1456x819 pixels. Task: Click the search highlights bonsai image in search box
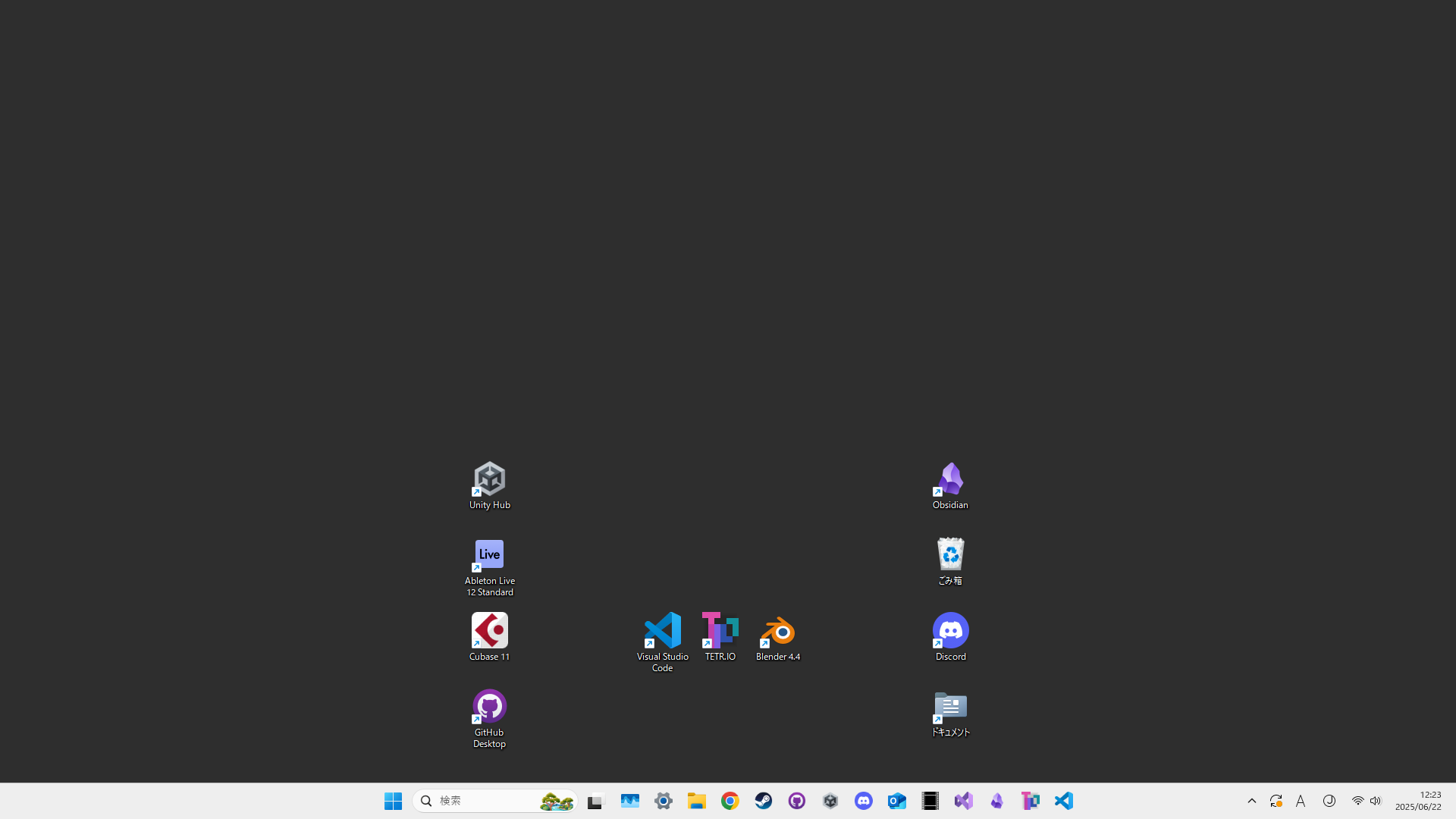tap(557, 801)
